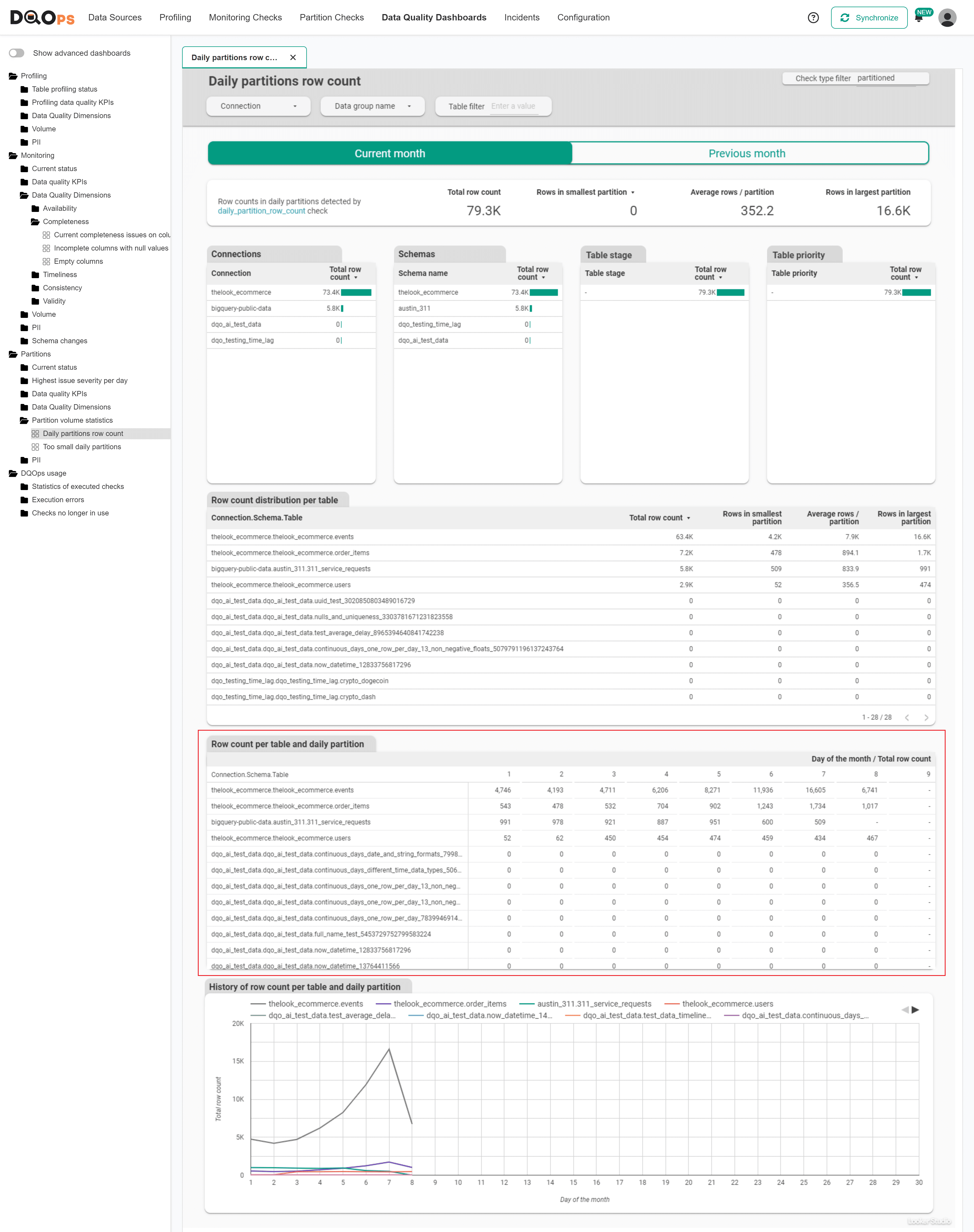Open the user profile avatar
The height and width of the screenshot is (1232, 974).
[947, 18]
